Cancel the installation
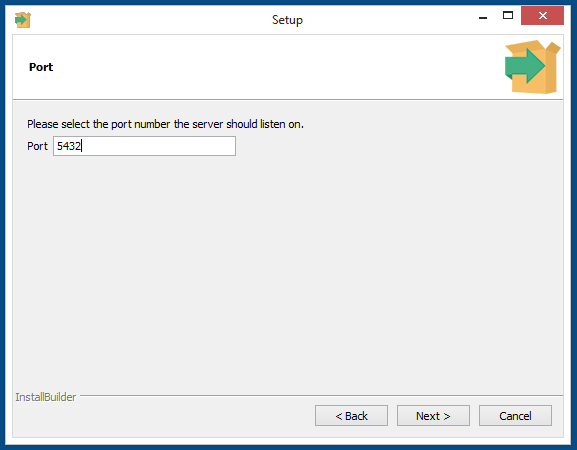The height and width of the screenshot is (450, 577). (x=515, y=416)
